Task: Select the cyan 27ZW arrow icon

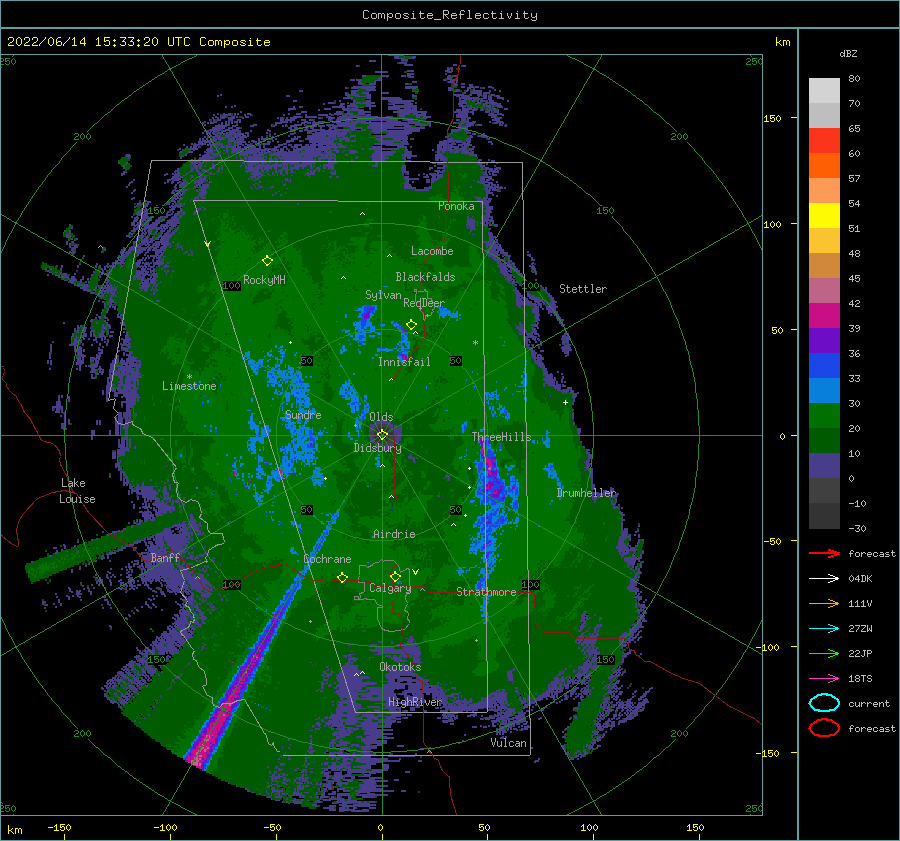Action: click(x=824, y=629)
